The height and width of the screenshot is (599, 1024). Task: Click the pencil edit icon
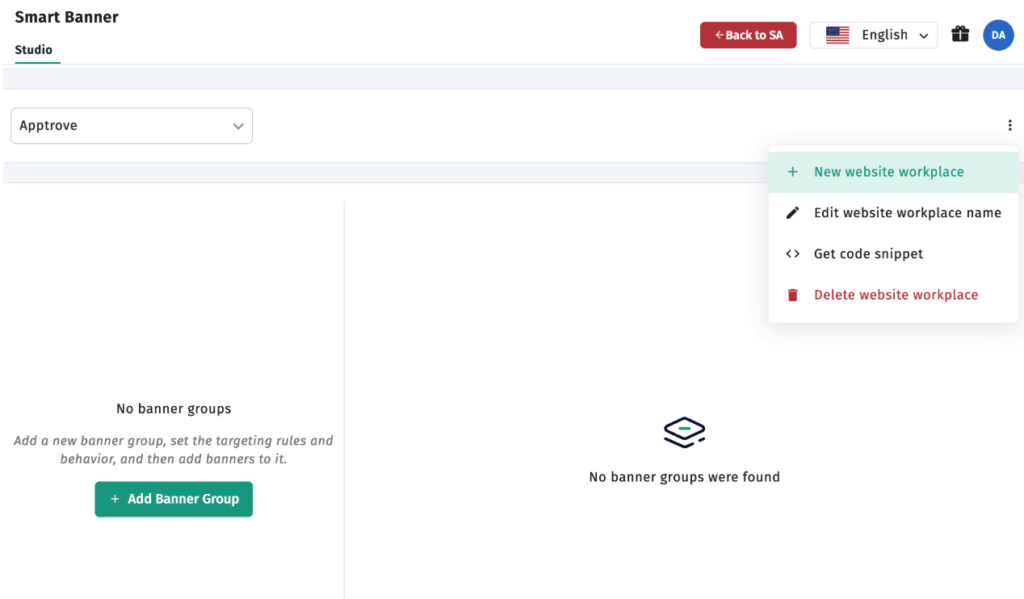(x=792, y=213)
